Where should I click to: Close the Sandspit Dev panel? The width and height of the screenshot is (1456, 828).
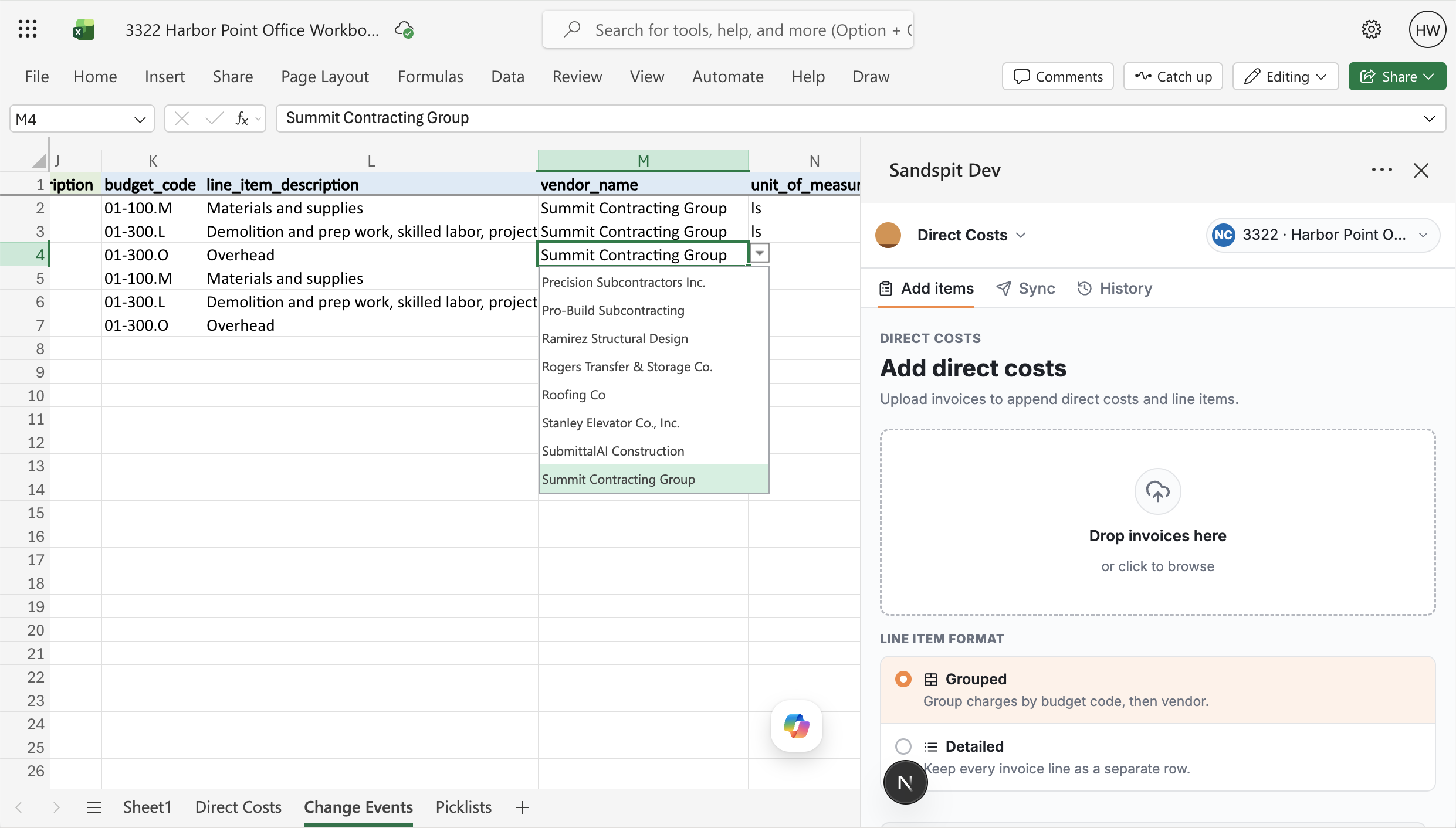pos(1421,170)
